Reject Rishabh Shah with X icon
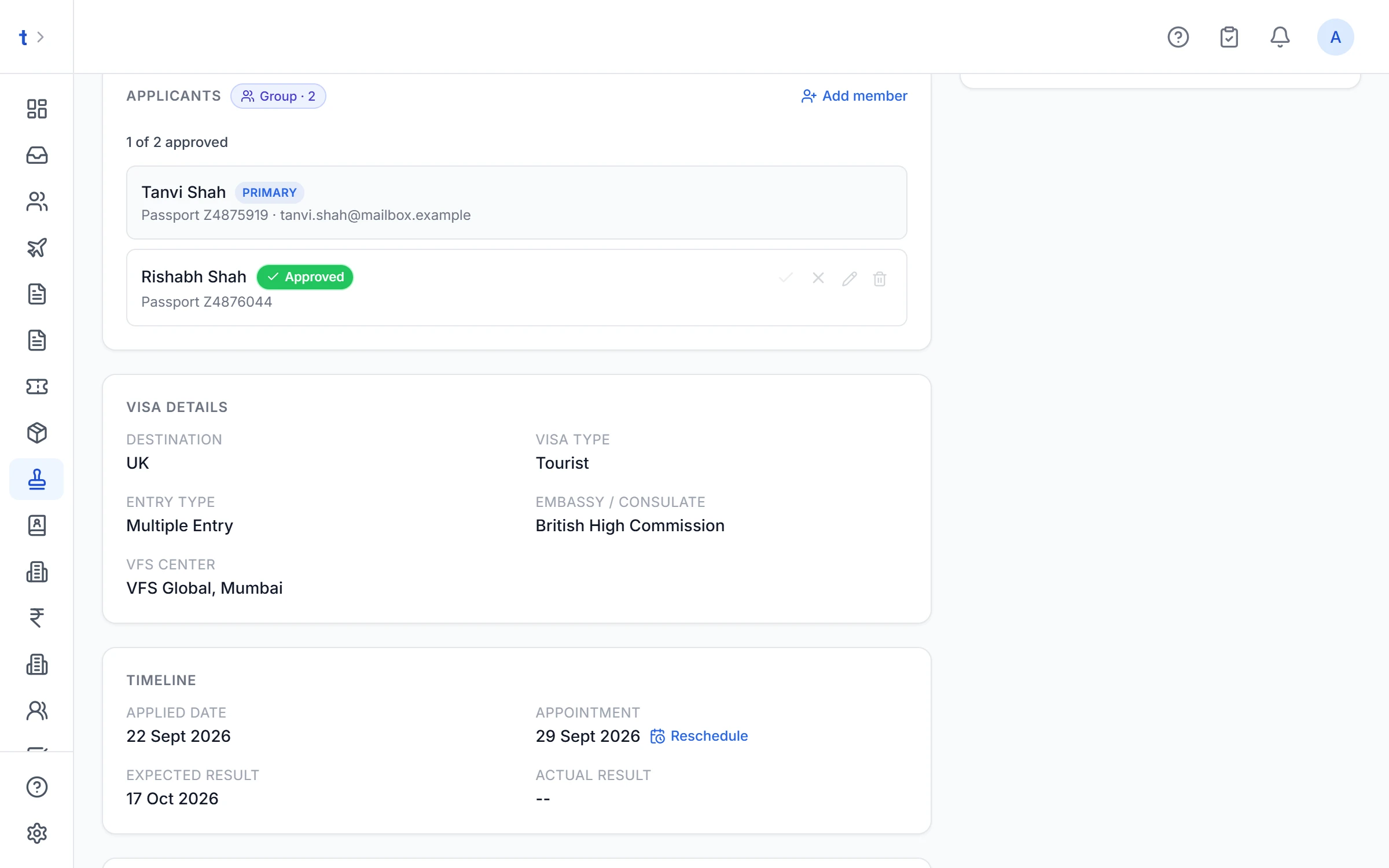 click(818, 278)
